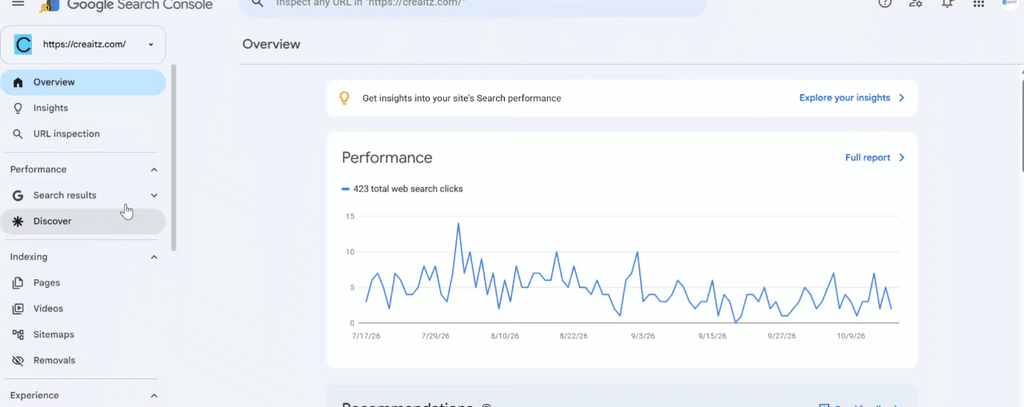Click the Discover asterisk icon

click(x=18, y=221)
